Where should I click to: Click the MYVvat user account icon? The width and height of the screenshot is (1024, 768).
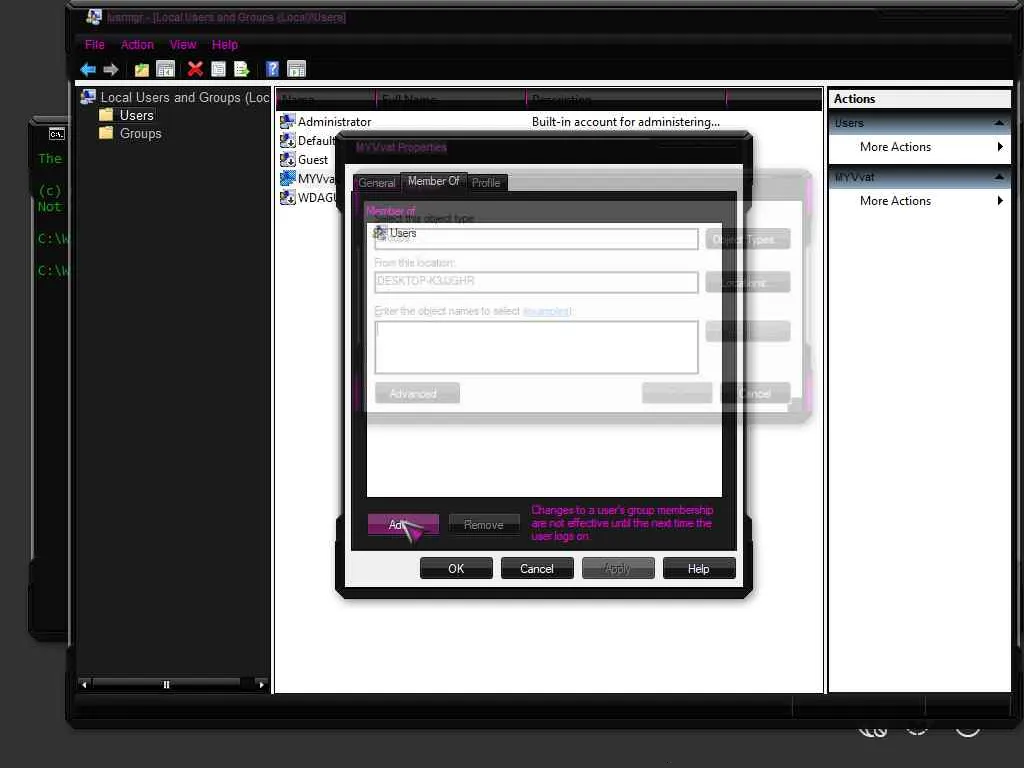(x=287, y=178)
